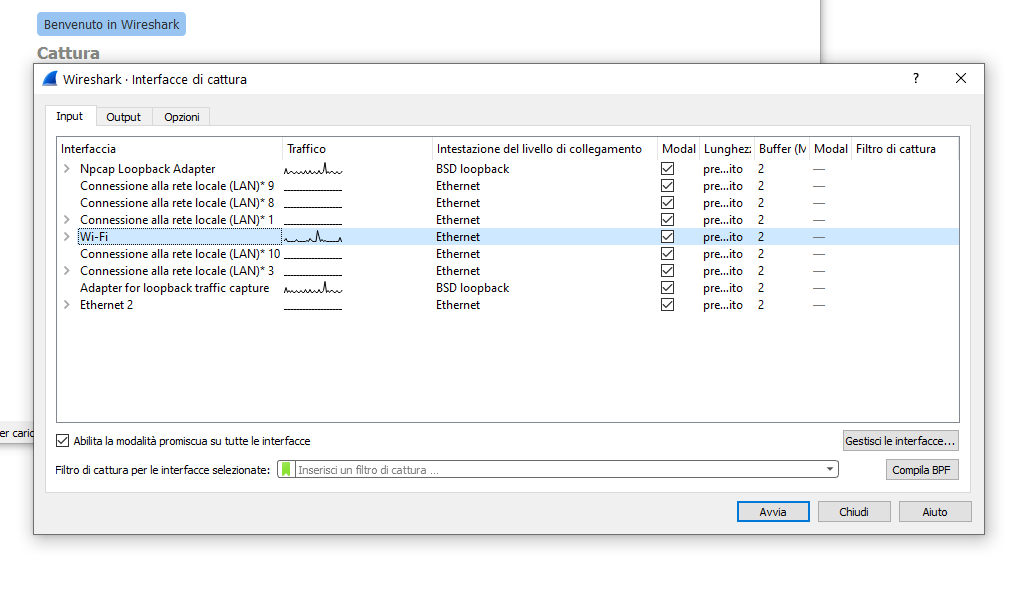Click the Lunghez column header

pos(727,149)
